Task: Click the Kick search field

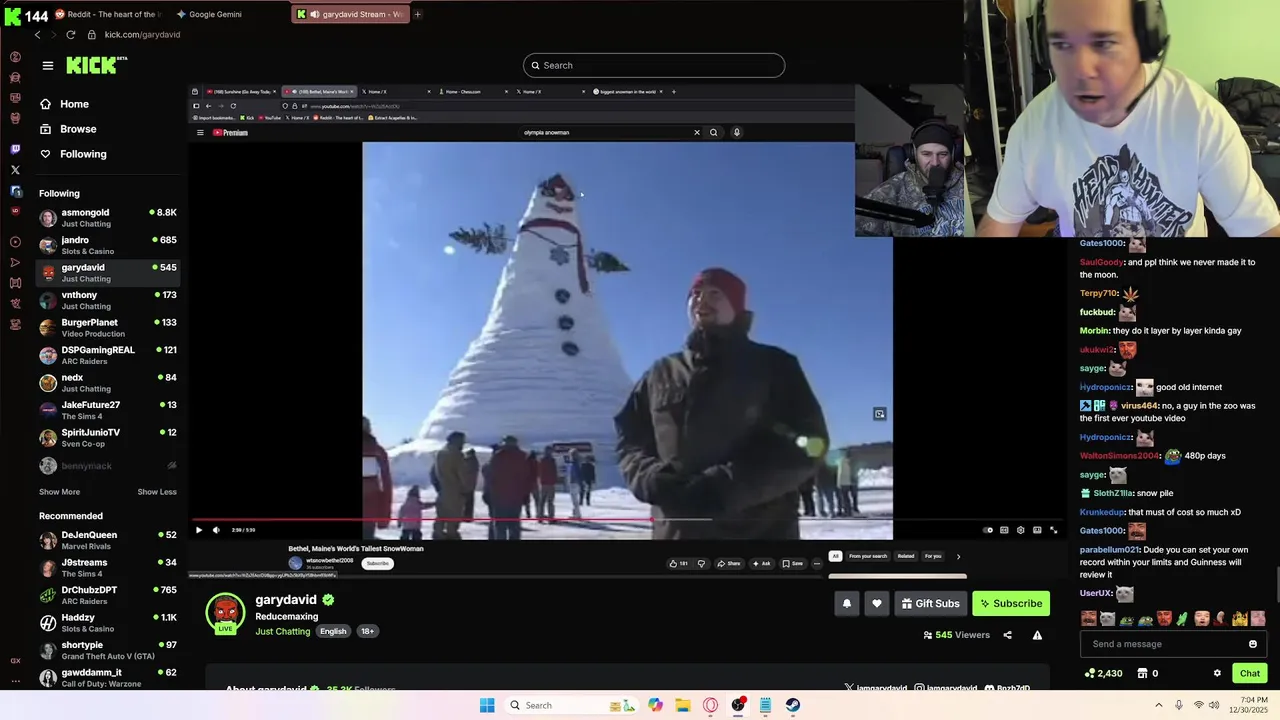Action: pos(654,66)
